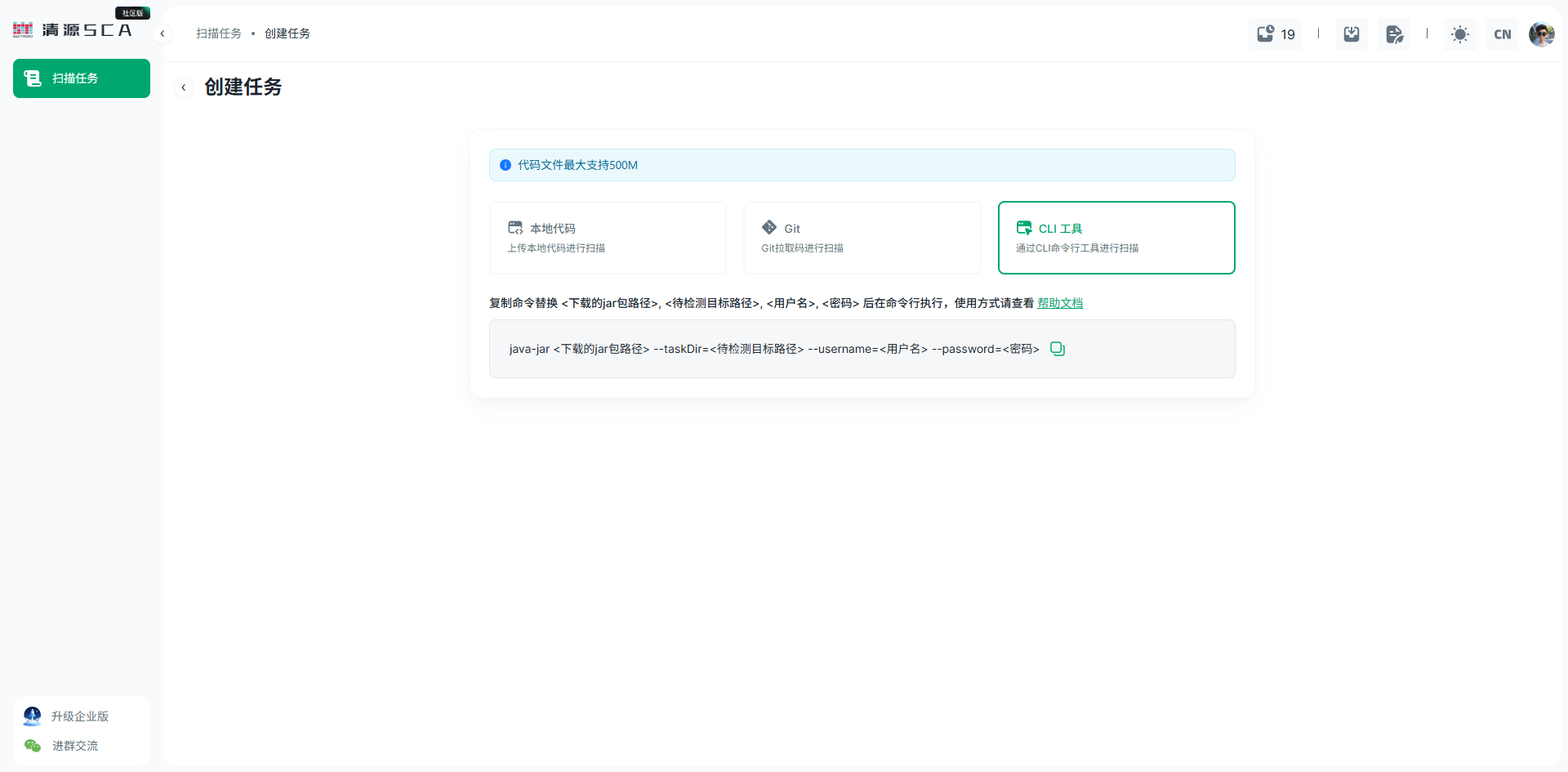
Task: Click the java-jar command code box
Action: pos(772,349)
